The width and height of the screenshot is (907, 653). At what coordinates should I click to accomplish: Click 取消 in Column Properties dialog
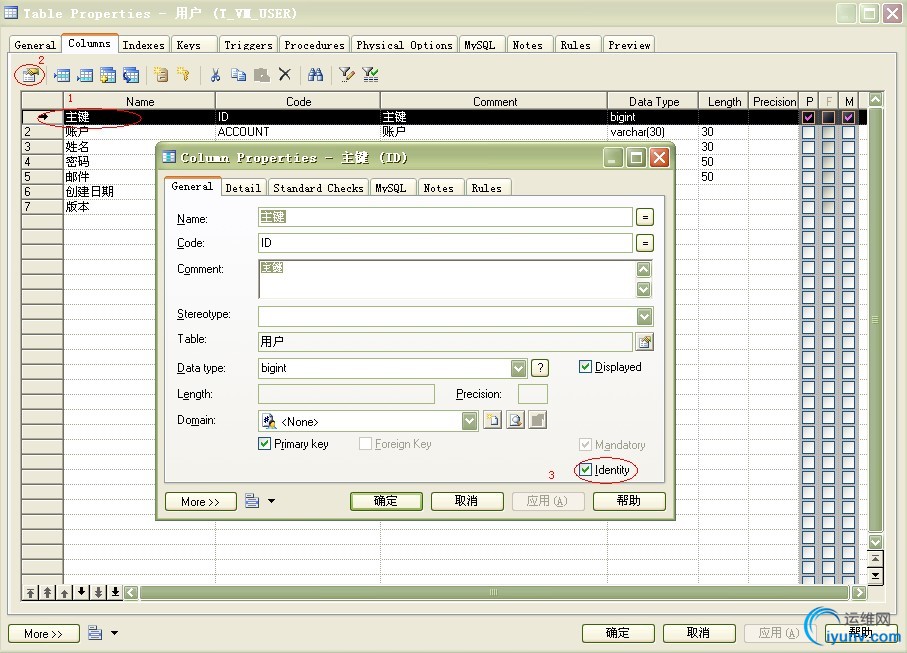click(x=467, y=501)
